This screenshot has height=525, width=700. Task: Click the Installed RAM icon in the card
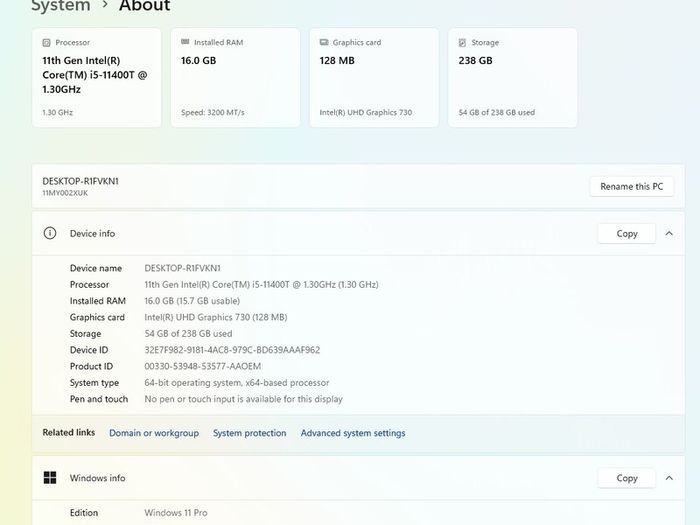185,42
